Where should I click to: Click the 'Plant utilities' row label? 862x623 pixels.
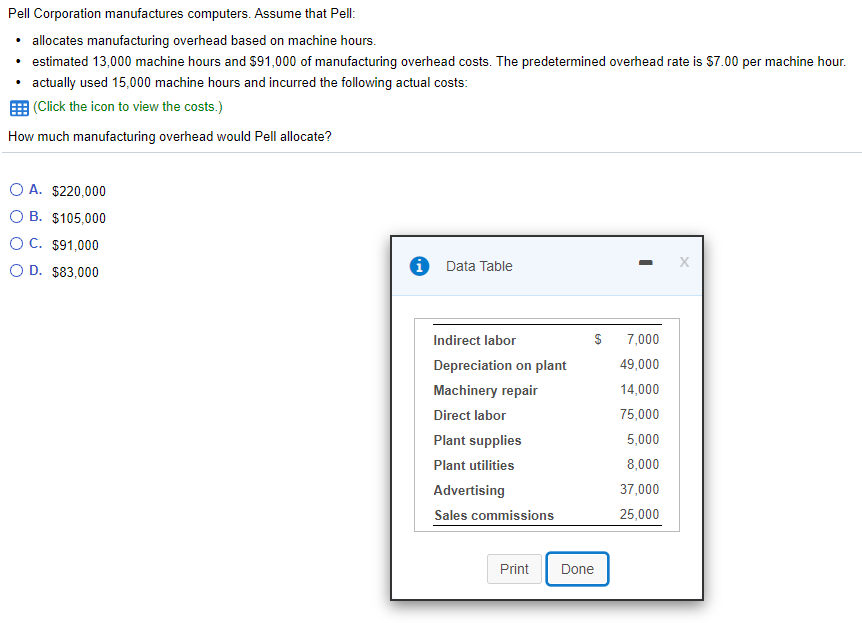tap(474, 465)
